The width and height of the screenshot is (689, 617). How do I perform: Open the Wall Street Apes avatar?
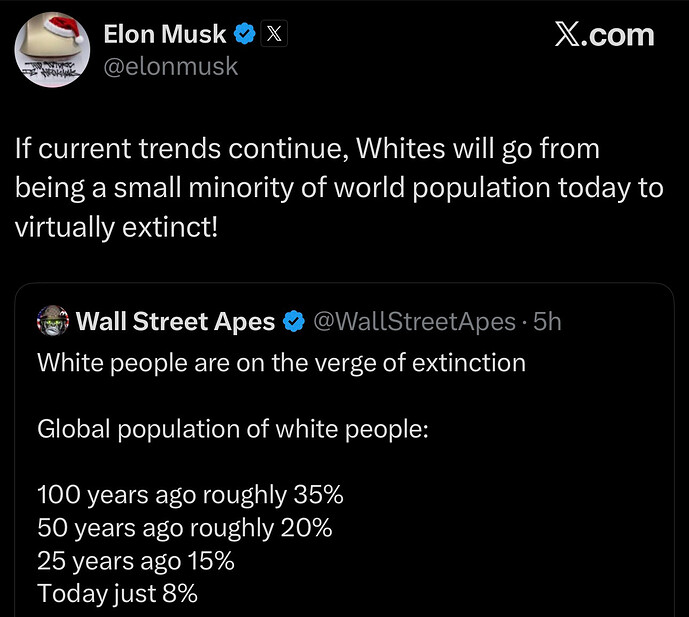53,321
